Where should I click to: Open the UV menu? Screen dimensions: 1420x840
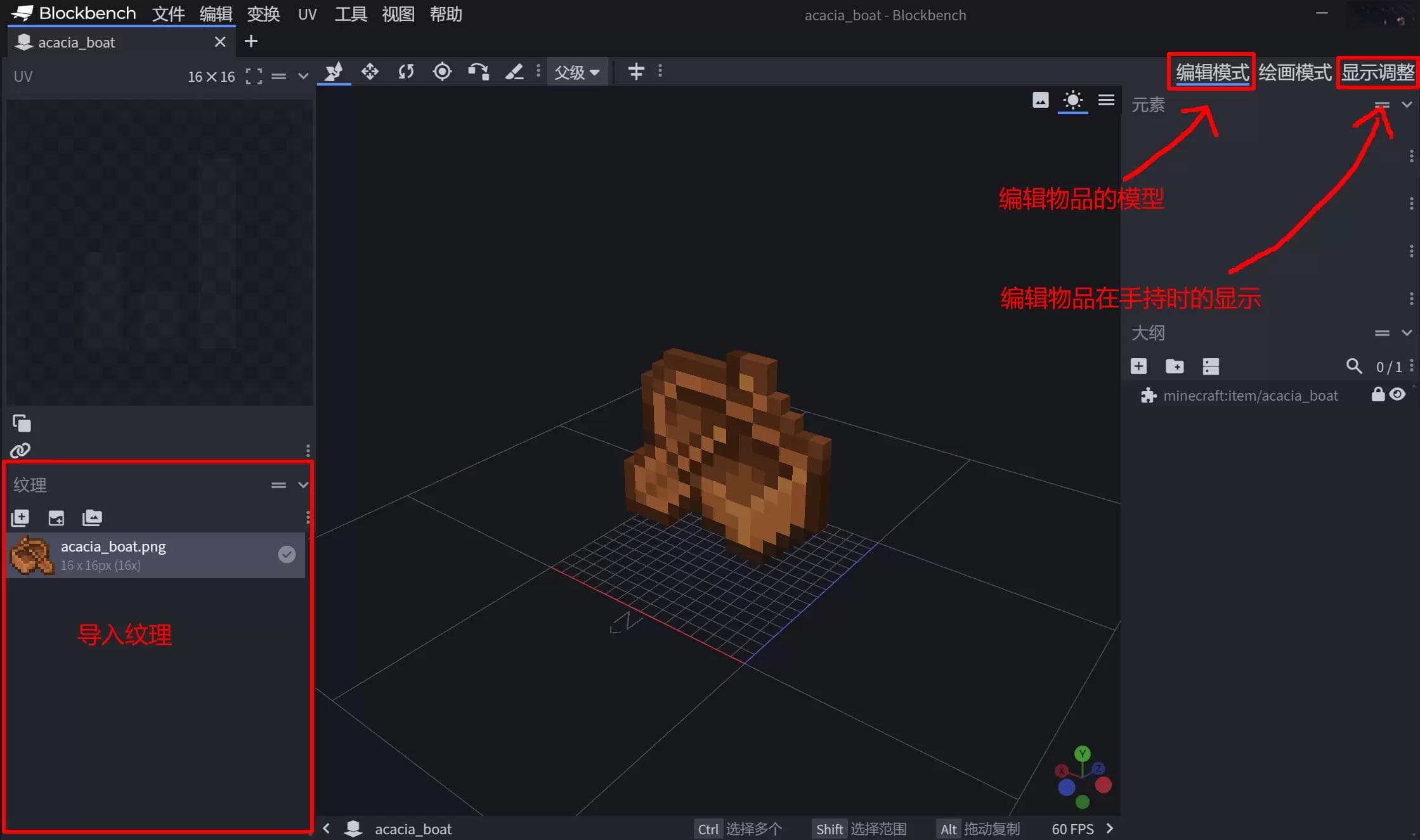pyautogui.click(x=308, y=14)
